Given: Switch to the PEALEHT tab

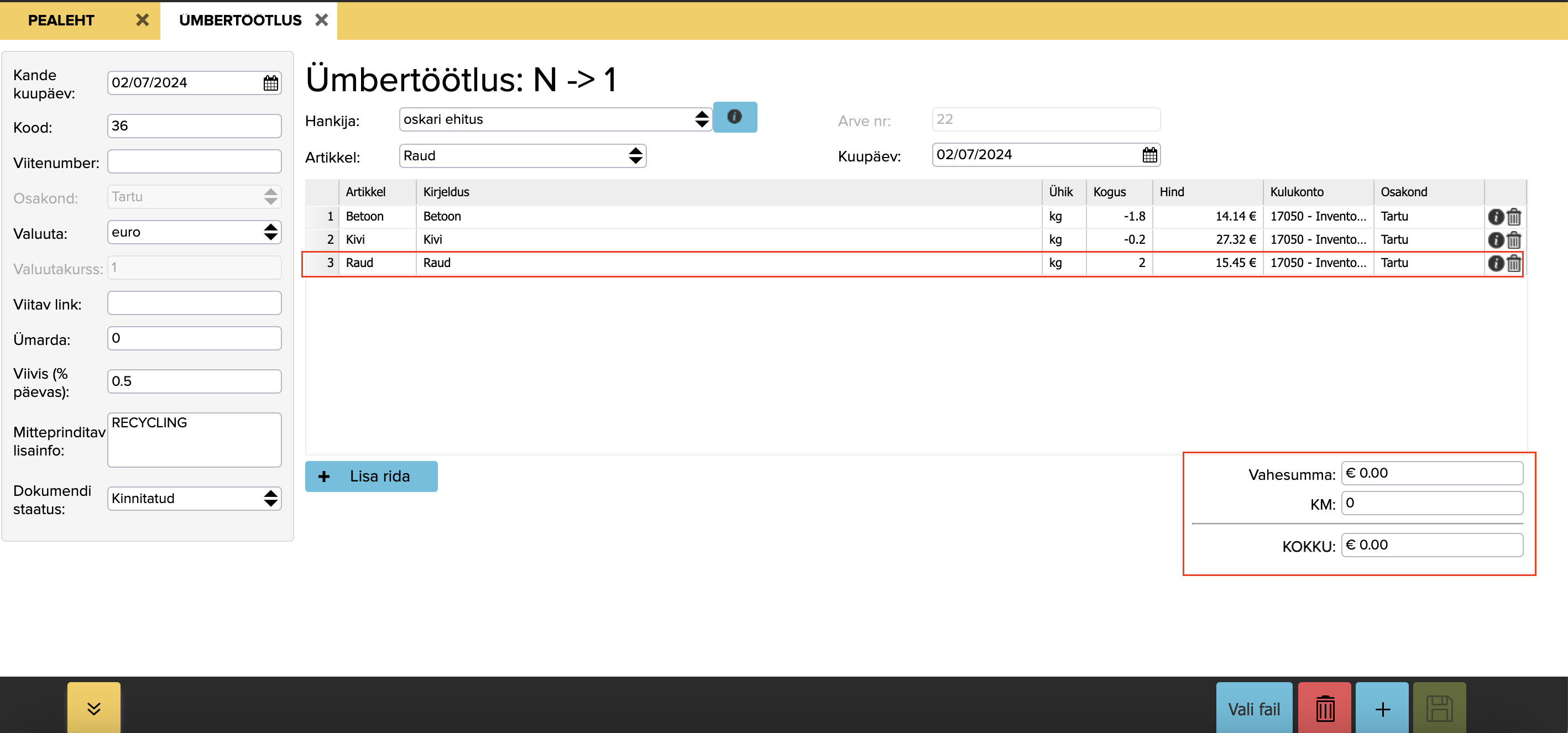Looking at the screenshot, I should (x=61, y=20).
